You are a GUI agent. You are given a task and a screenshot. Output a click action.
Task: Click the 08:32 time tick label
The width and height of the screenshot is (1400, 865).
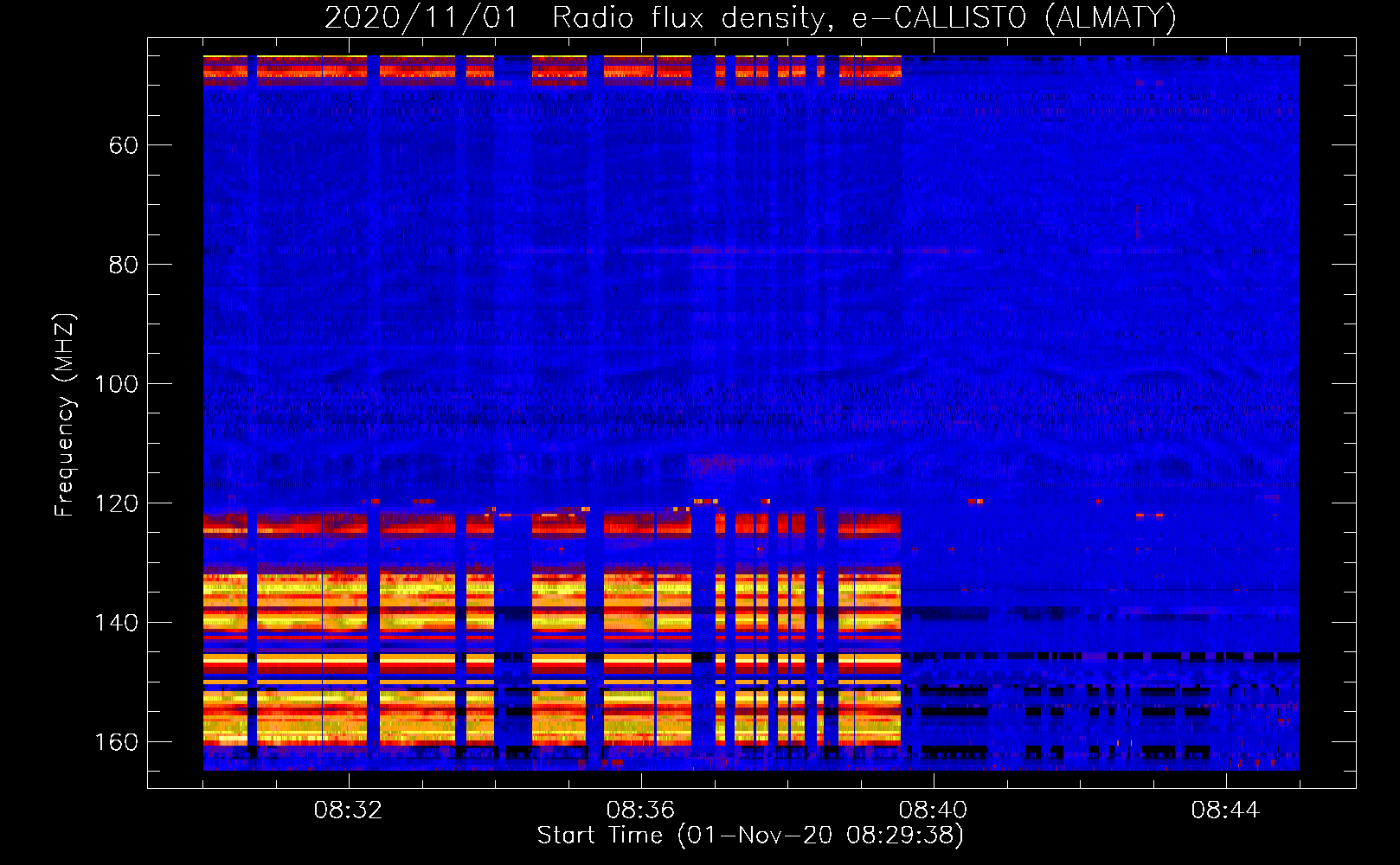348,811
